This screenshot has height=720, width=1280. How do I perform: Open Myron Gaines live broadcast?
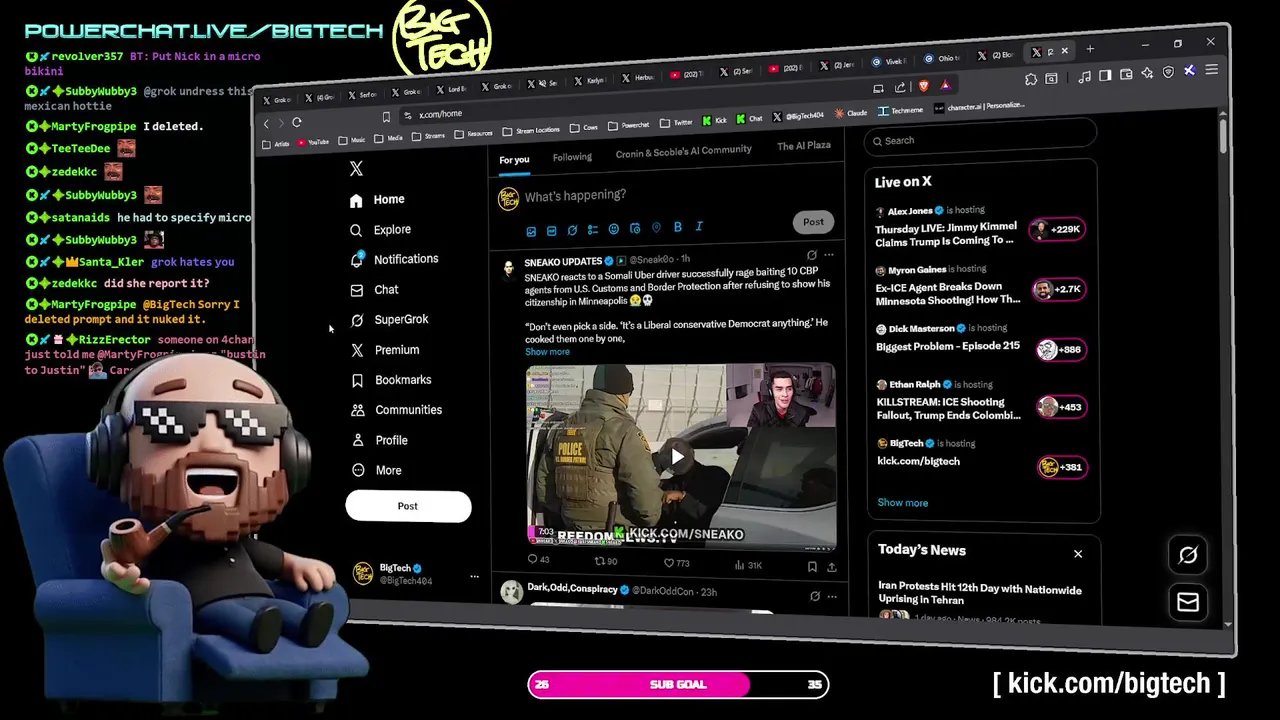980,287
